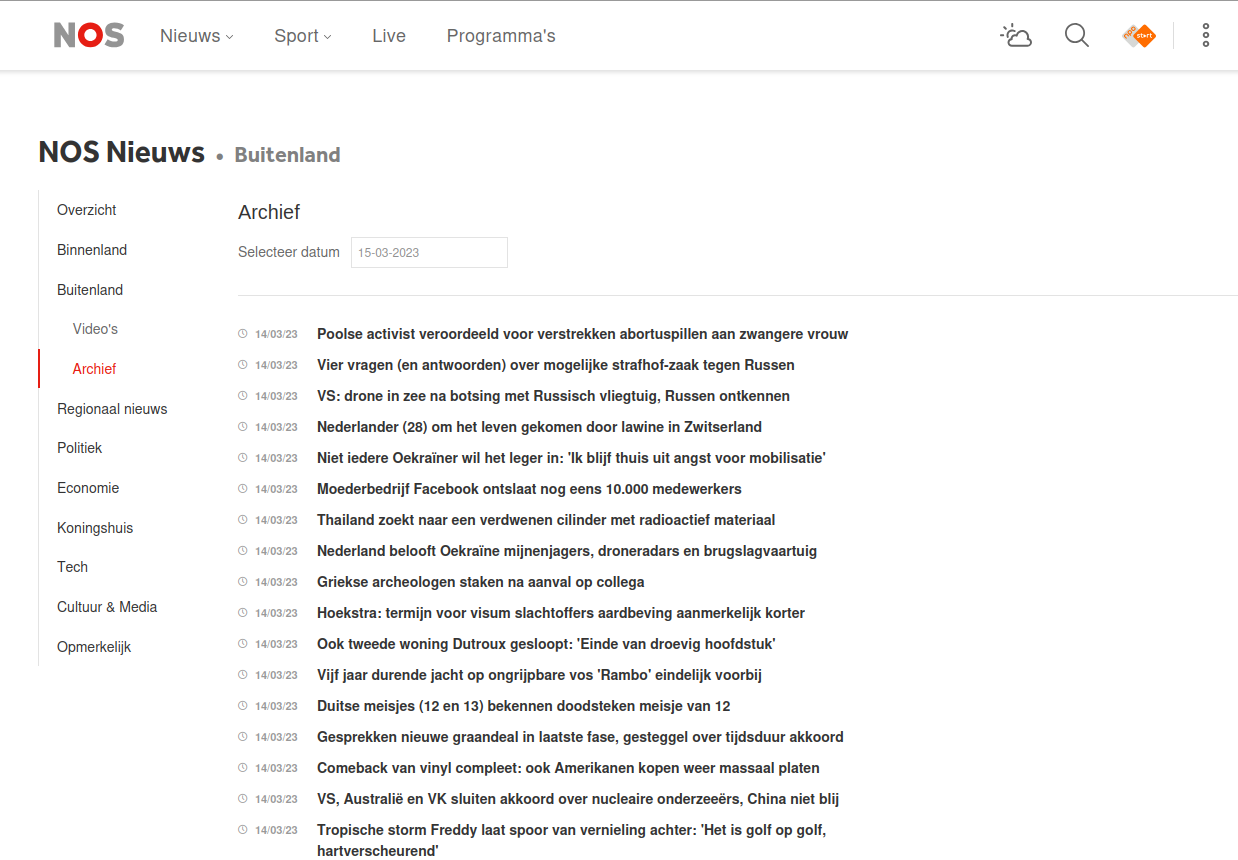Screen dimensions: 1238x860
Task: Select Binnenland in the sidebar
Action: pos(92,250)
